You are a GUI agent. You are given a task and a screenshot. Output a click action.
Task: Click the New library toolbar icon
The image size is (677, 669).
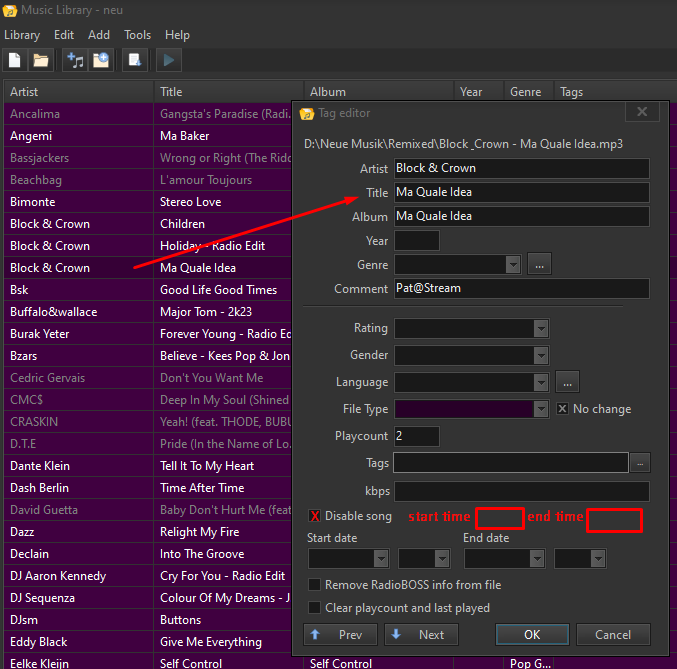pyautogui.click(x=15, y=60)
